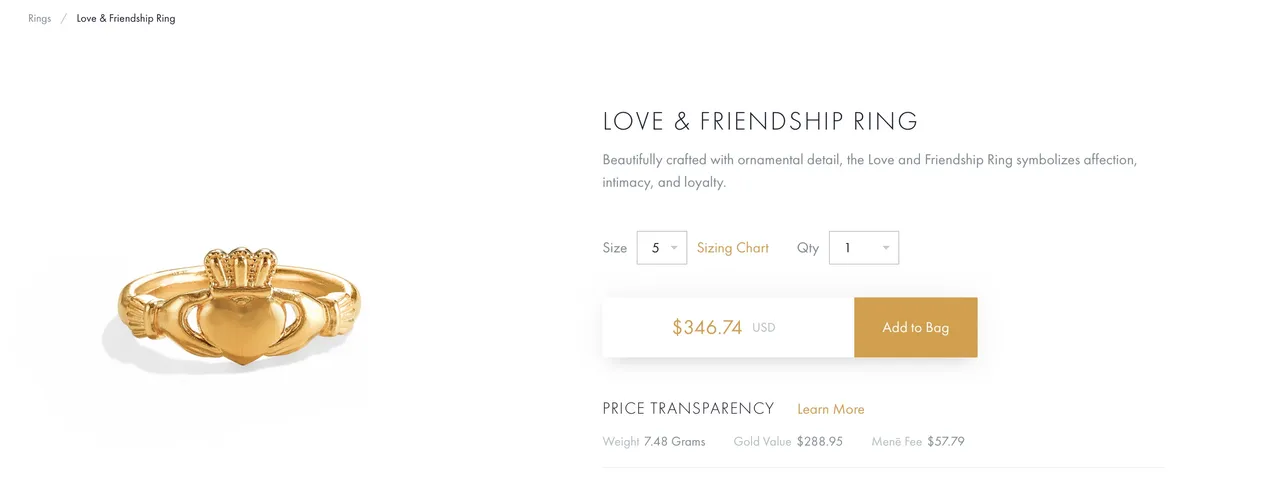Image resolution: width=1280 pixels, height=487 pixels.
Task: Go to the Rings breadcrumb
Action: click(40, 18)
